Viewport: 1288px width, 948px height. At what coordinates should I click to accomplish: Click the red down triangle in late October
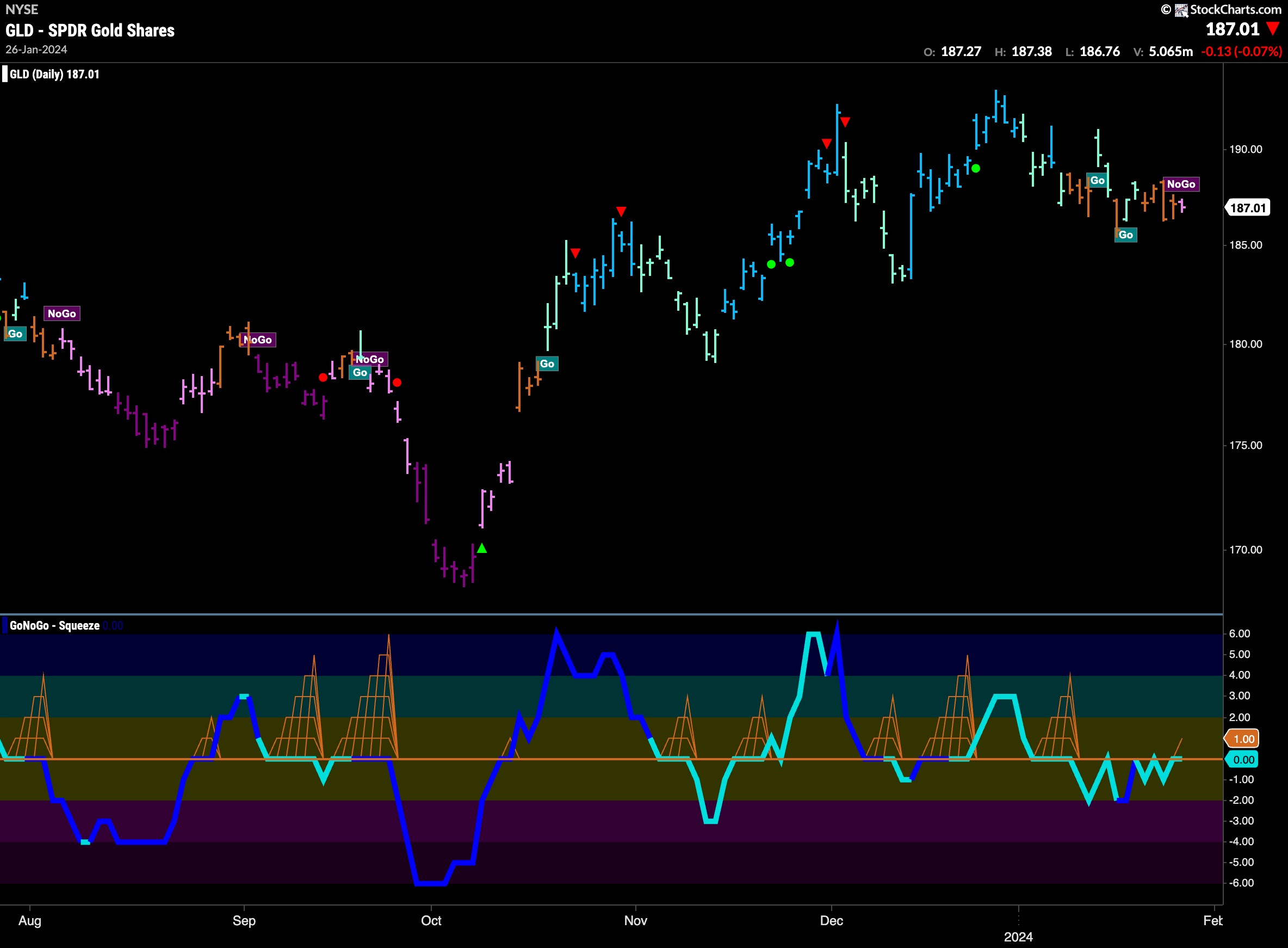pyautogui.click(x=621, y=211)
